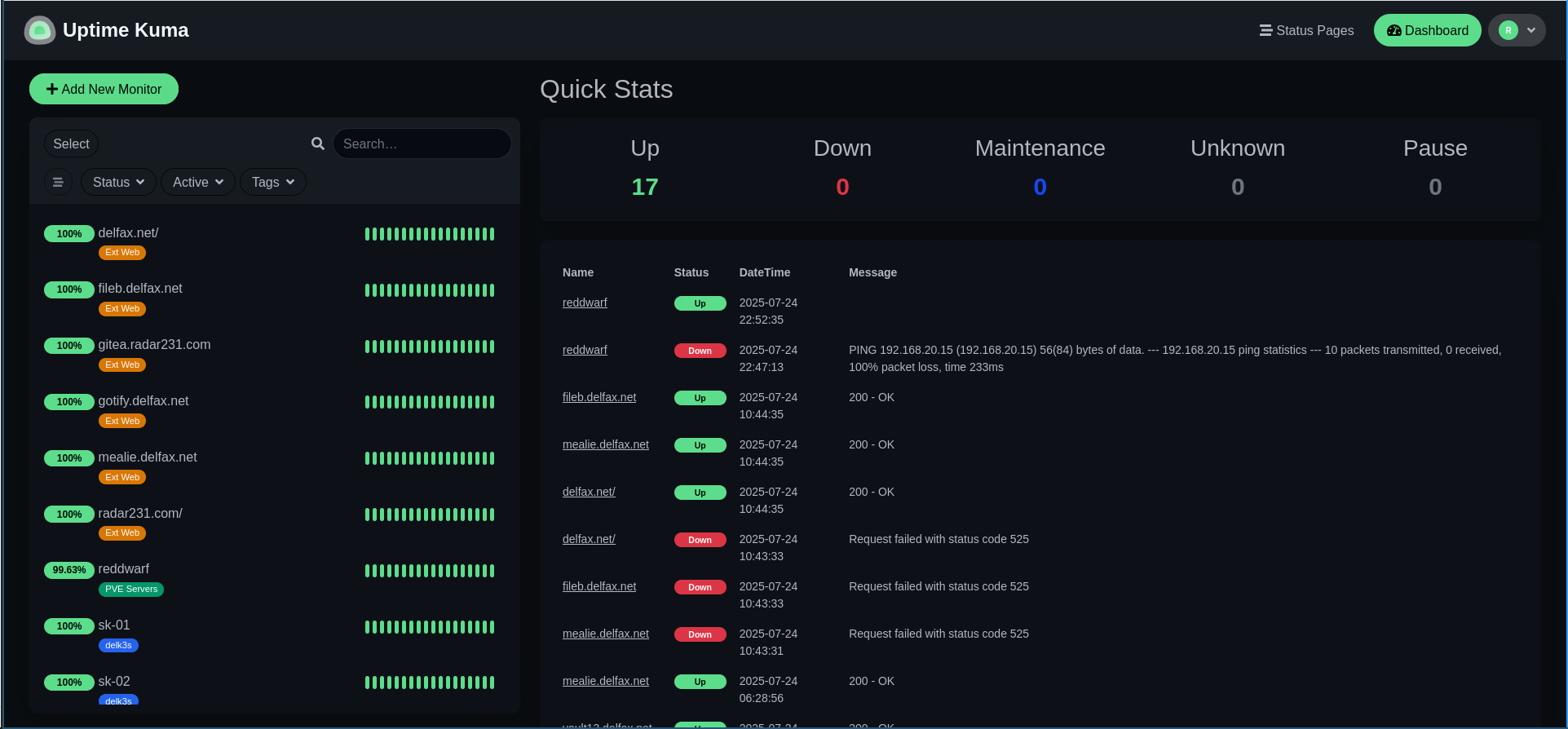Click the Unknown count value
This screenshot has height=729, width=1568.
point(1238,187)
